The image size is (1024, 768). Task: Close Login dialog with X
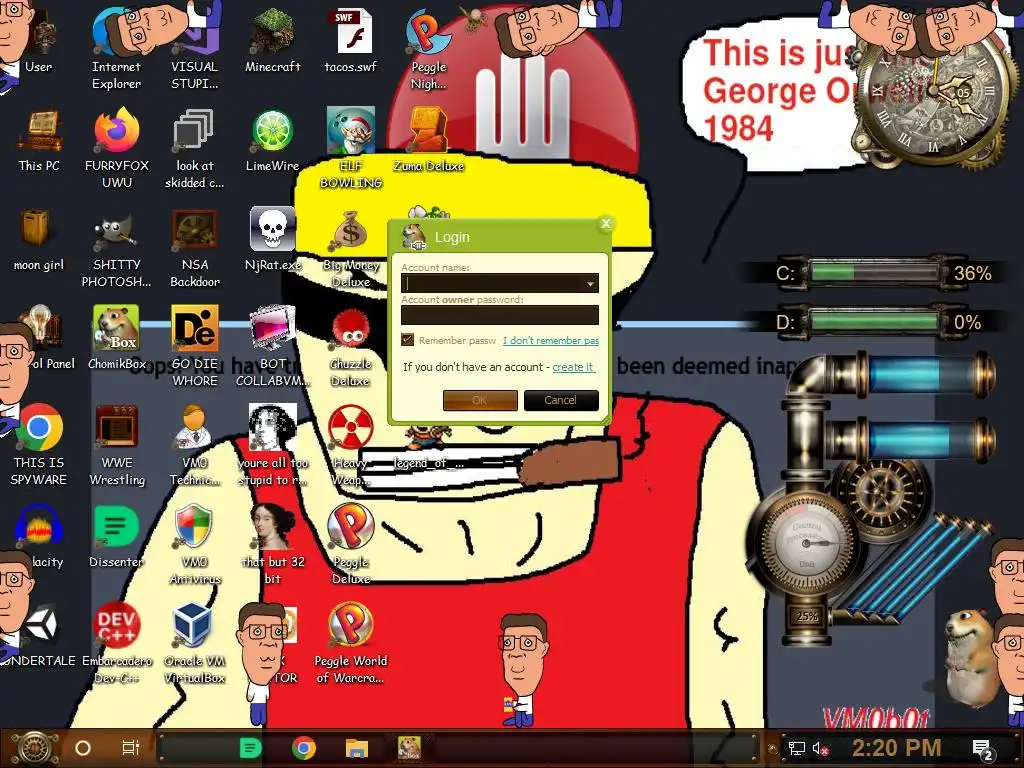click(605, 224)
